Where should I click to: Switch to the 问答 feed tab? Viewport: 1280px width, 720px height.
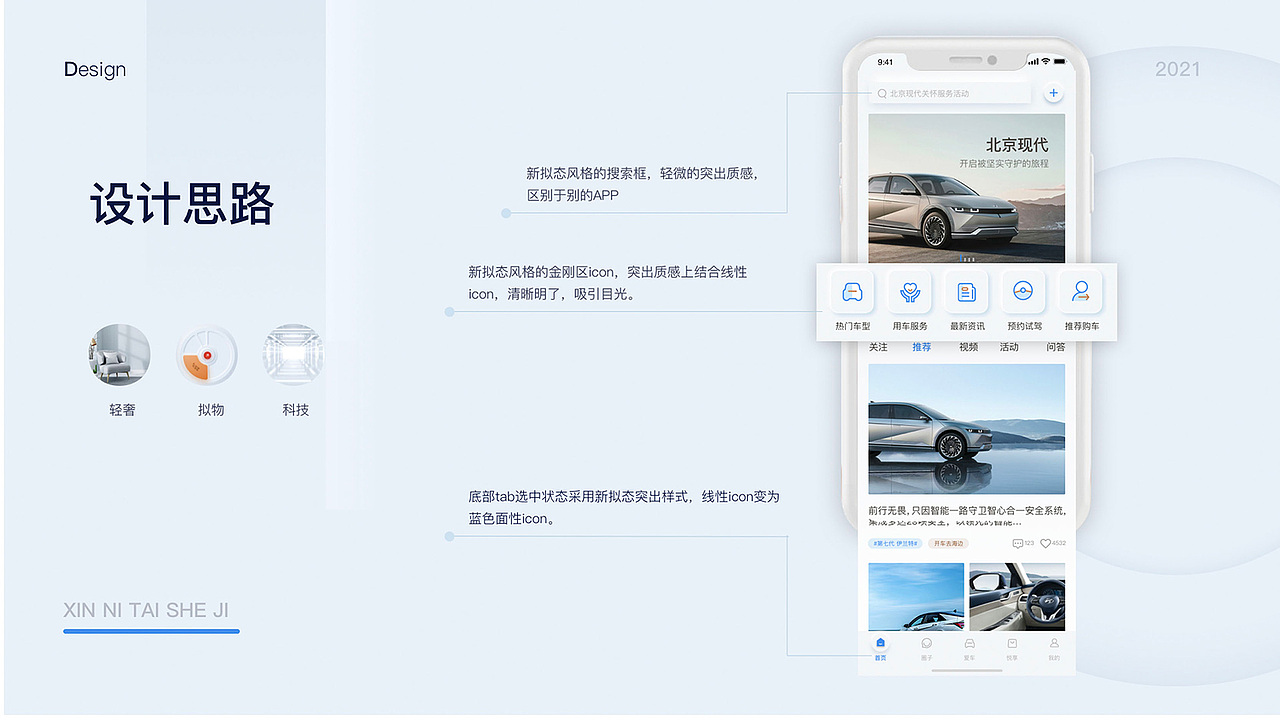(x=1055, y=347)
